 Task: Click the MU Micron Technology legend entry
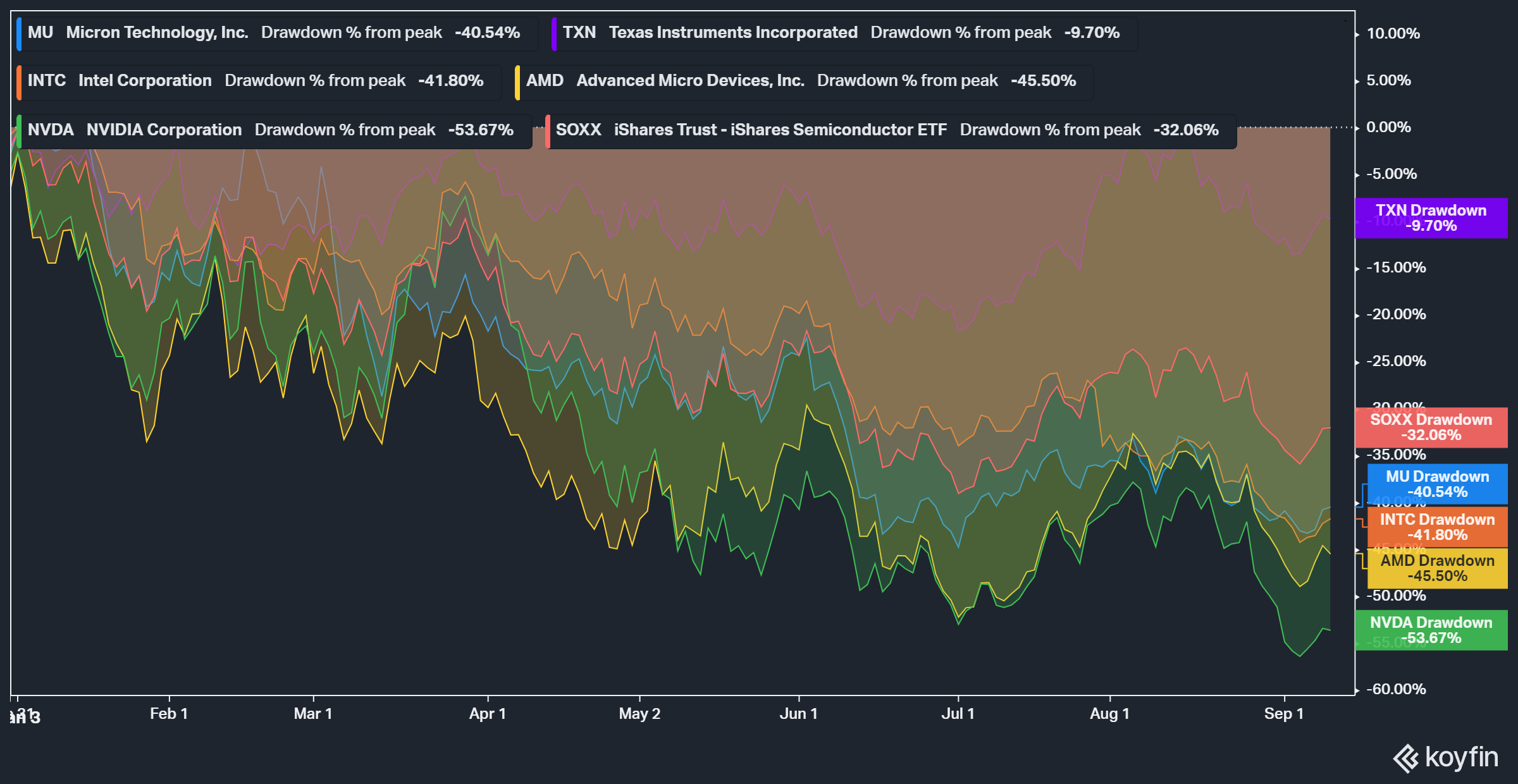point(277,33)
